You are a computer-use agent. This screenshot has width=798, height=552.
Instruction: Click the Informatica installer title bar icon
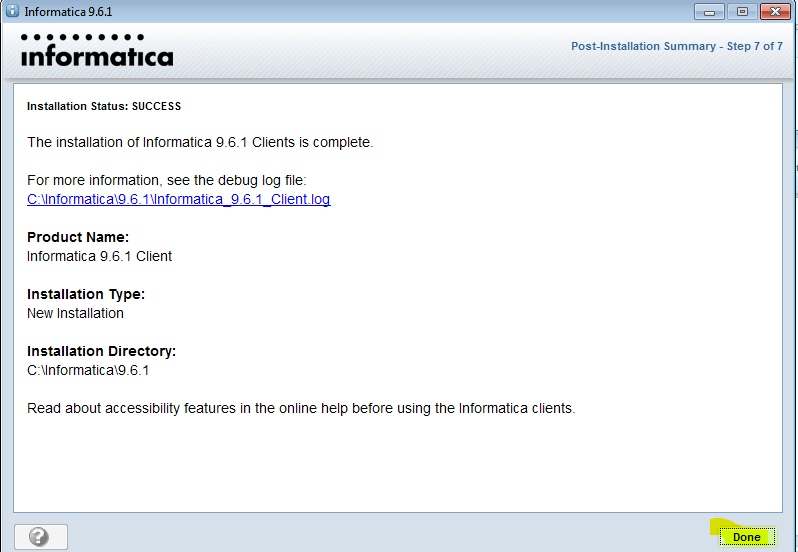coord(12,11)
